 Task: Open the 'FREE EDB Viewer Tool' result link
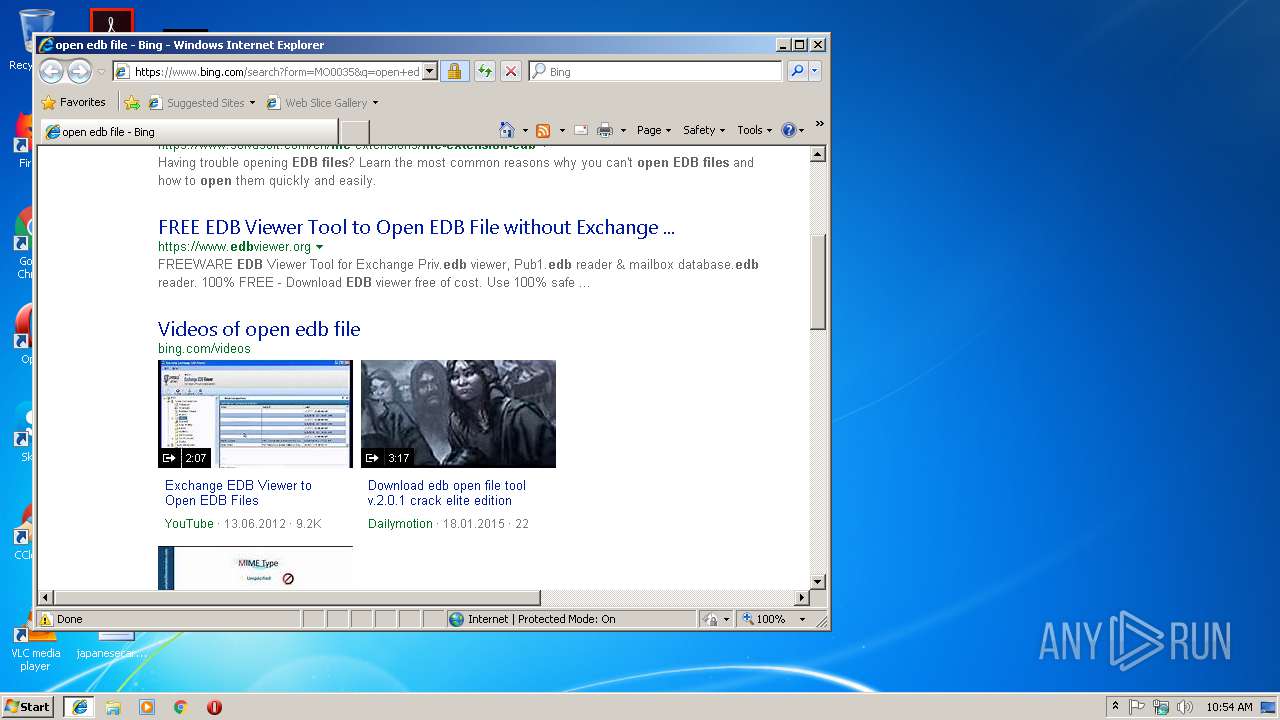(416, 227)
